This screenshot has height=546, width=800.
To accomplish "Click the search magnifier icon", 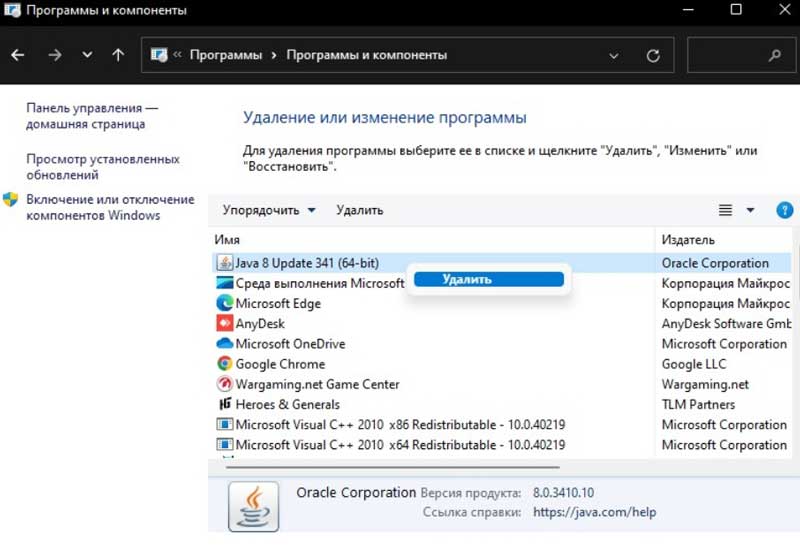I will [x=774, y=55].
